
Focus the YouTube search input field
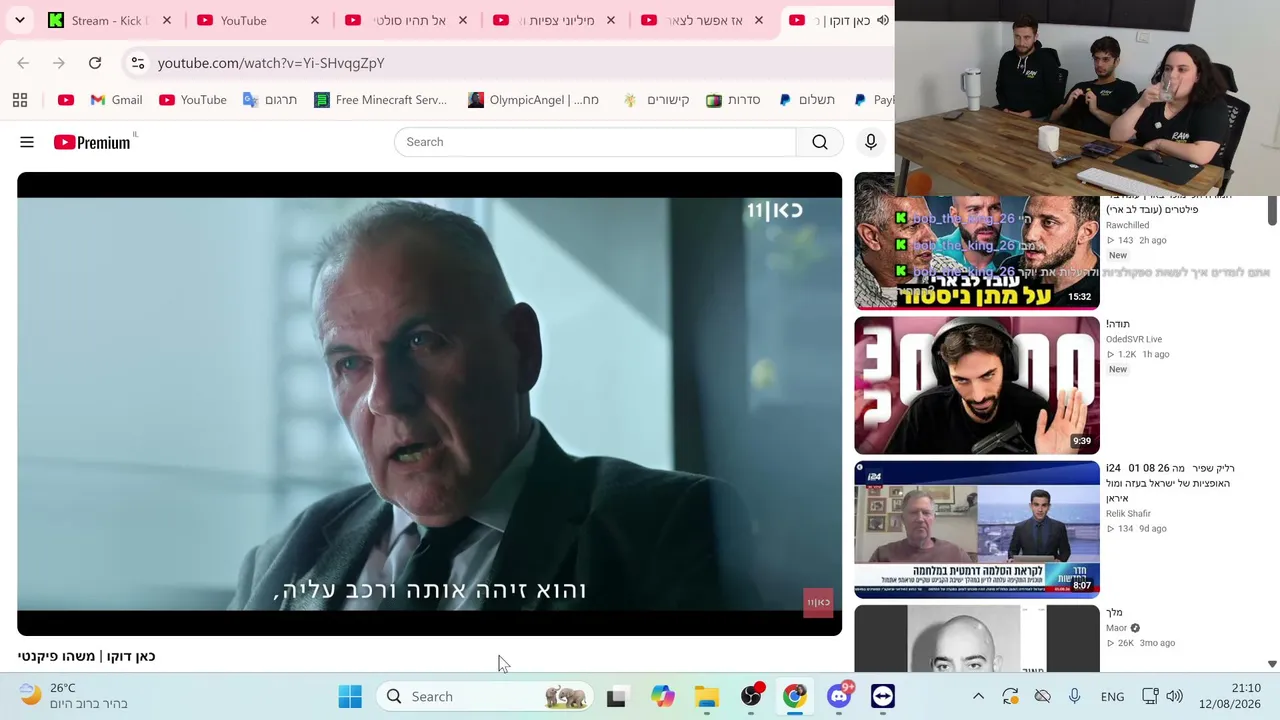point(595,142)
